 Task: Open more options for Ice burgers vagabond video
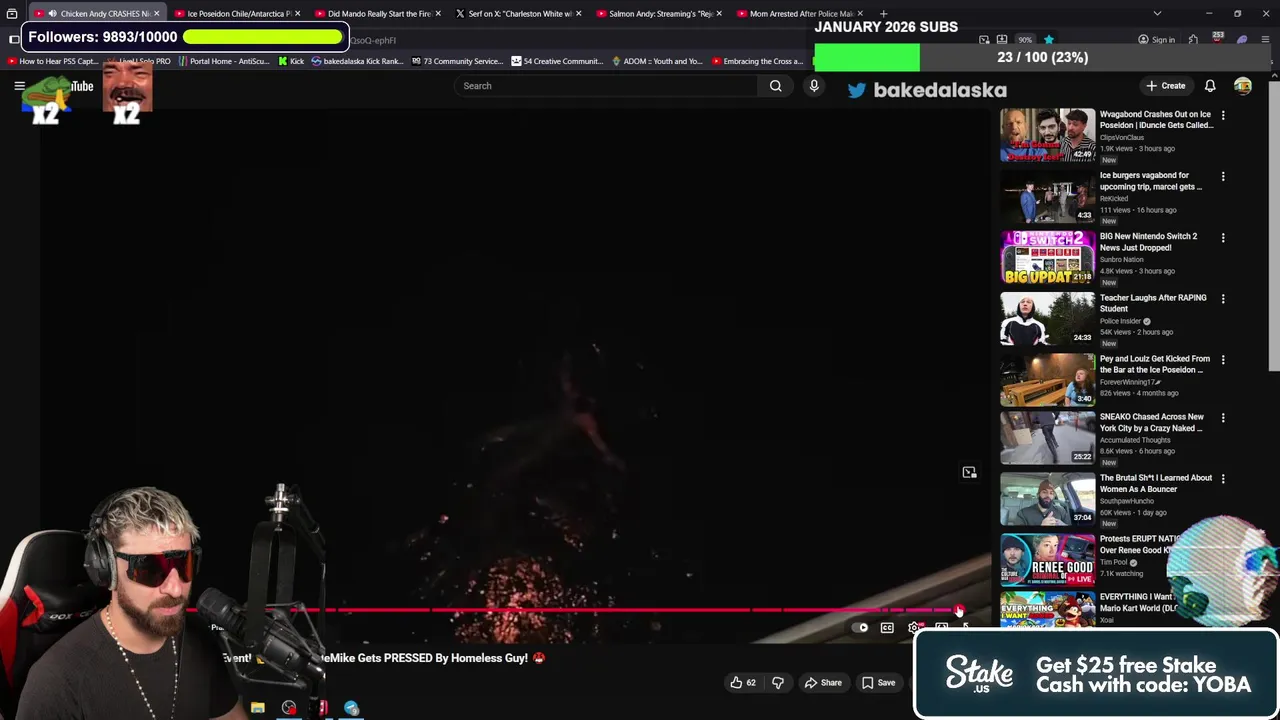[1222, 177]
